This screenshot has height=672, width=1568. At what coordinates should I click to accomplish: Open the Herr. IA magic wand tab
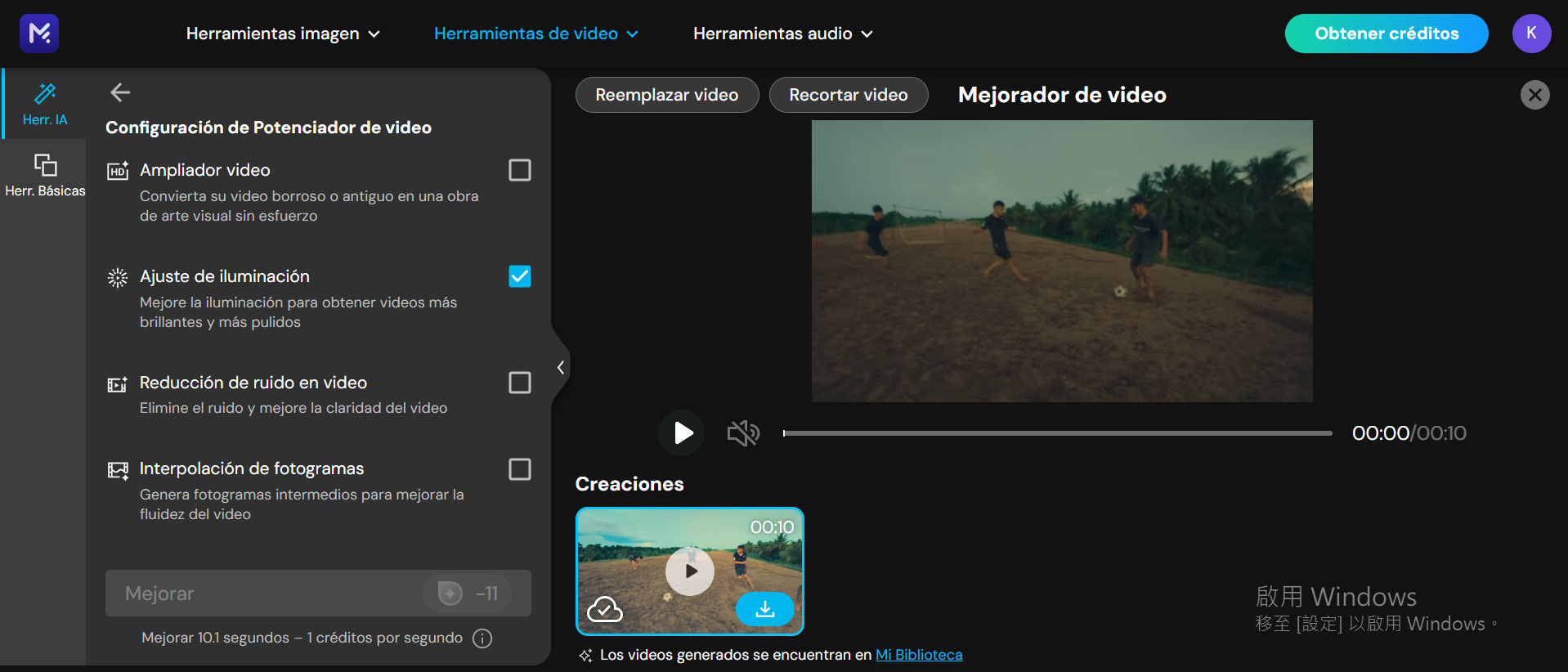(45, 103)
